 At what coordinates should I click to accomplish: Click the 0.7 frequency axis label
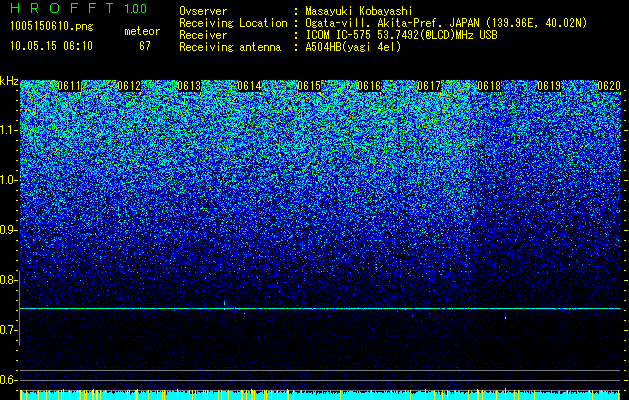click(x=8, y=330)
